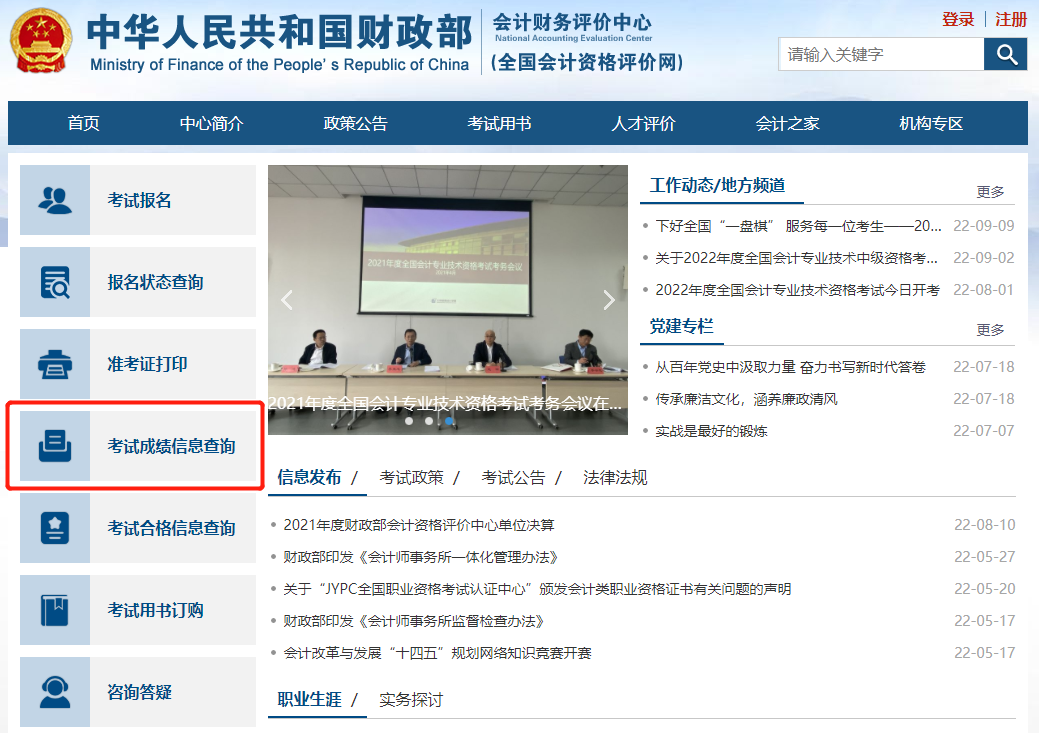
Task: Select the 党建专栏 heading
Action: [x=681, y=326]
